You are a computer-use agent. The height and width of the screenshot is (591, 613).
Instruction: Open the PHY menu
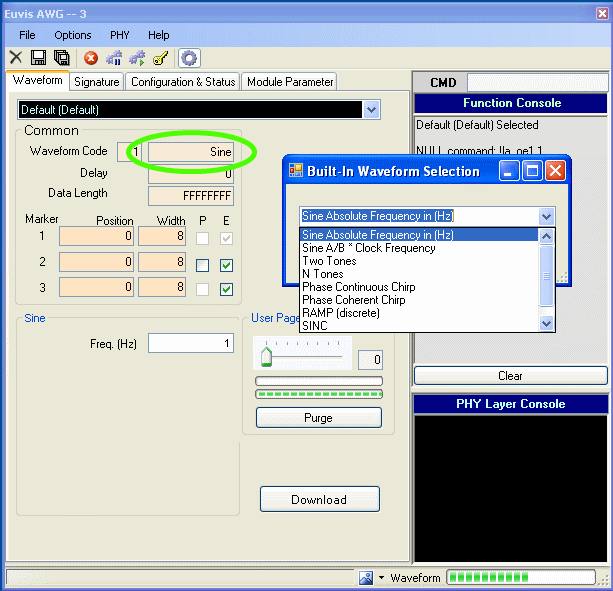pyautogui.click(x=120, y=35)
